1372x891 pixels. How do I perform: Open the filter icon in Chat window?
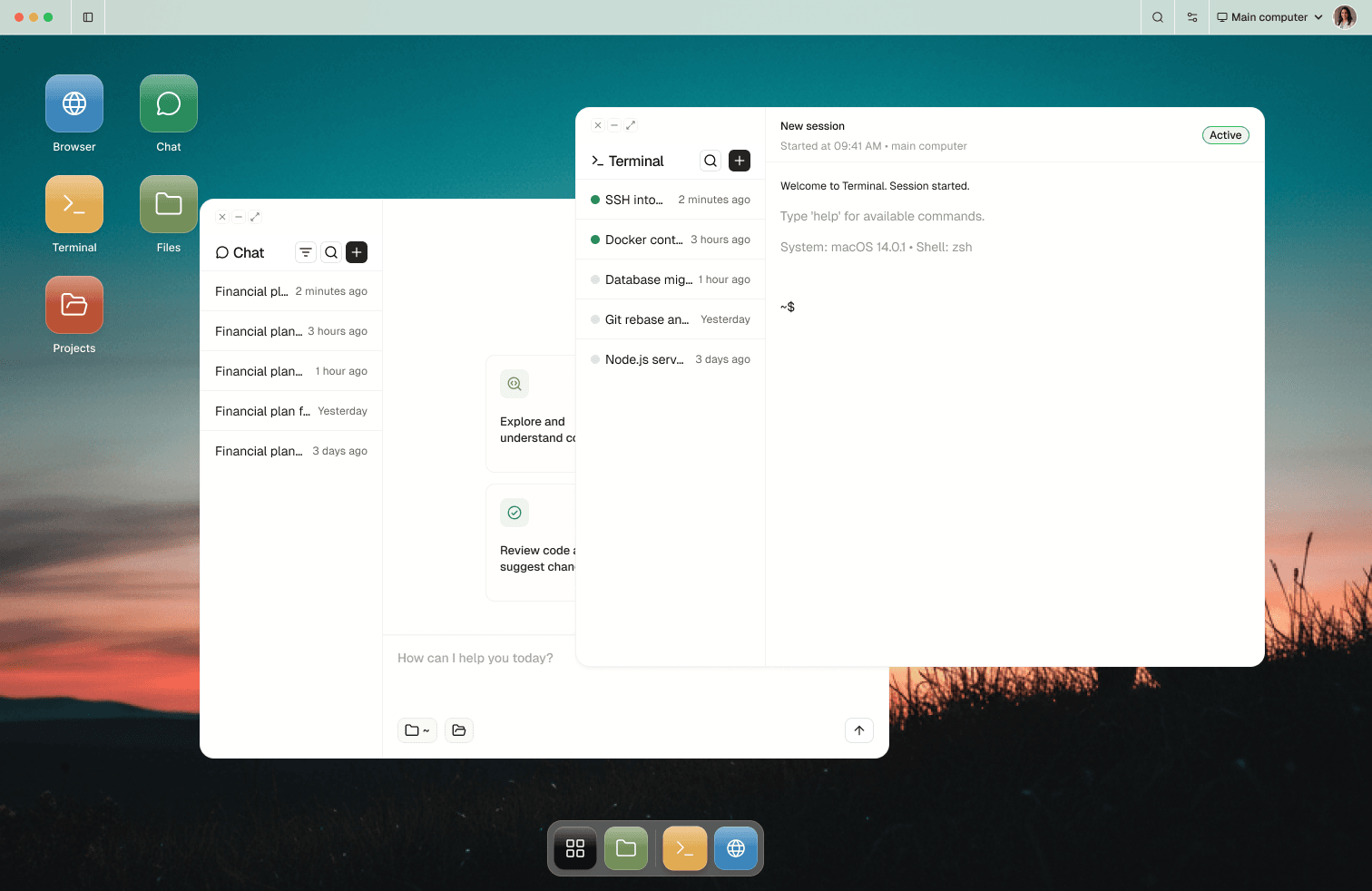click(x=306, y=252)
